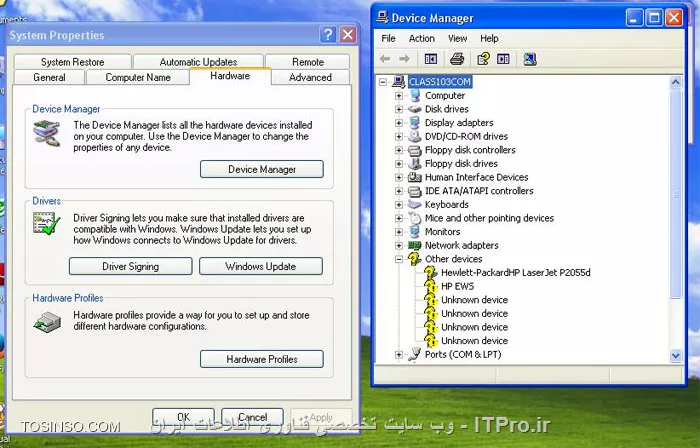
Task: Open the Action menu
Action: (421, 38)
